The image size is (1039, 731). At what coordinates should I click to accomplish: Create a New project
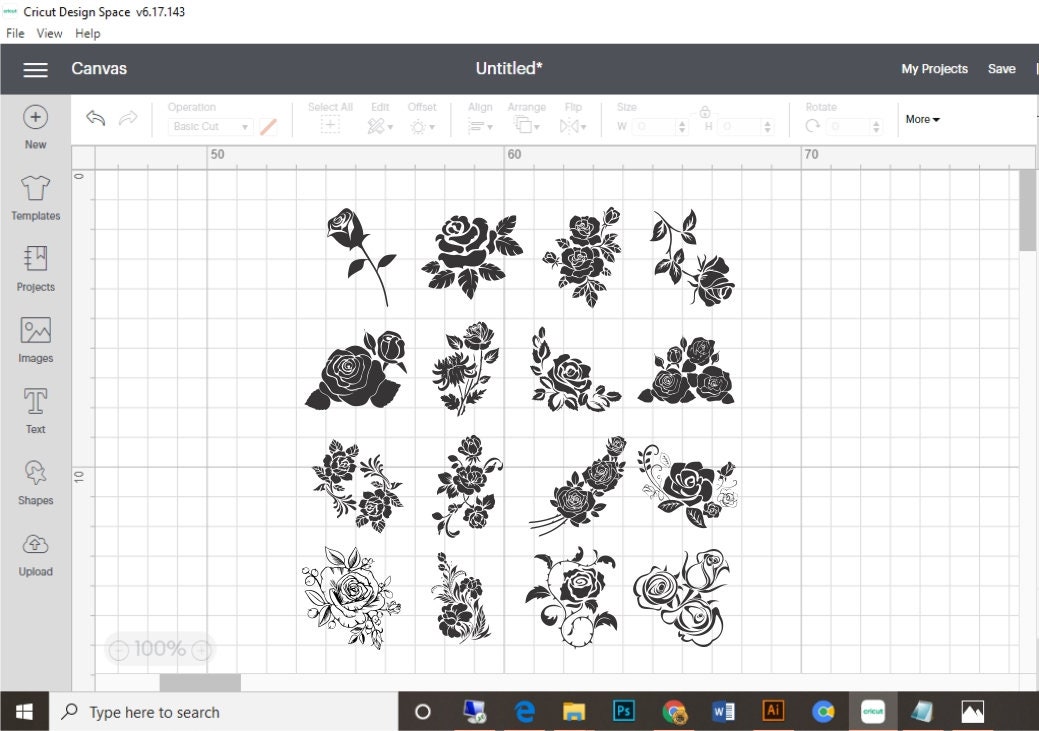[x=35, y=127]
